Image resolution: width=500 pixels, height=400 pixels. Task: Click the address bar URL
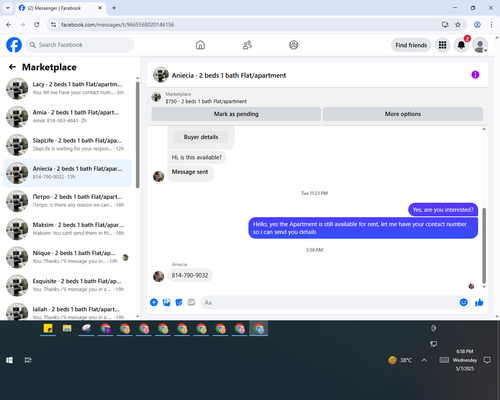[x=117, y=25]
